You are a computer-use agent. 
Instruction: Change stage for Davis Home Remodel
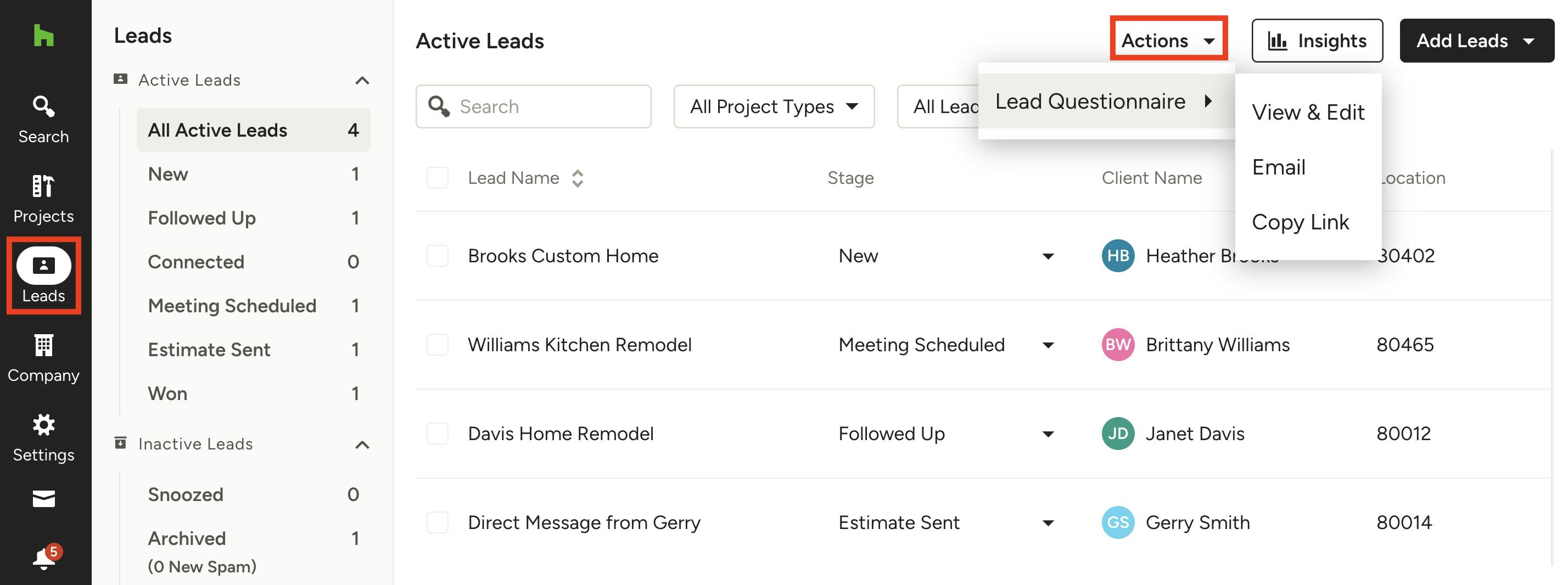point(1048,434)
